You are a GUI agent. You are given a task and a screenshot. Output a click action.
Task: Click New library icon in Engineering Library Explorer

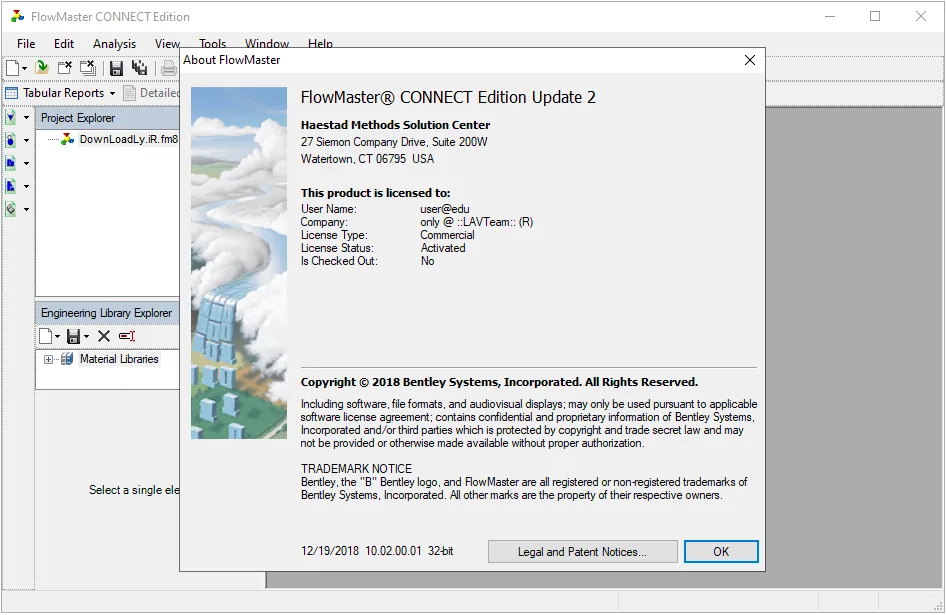46,336
